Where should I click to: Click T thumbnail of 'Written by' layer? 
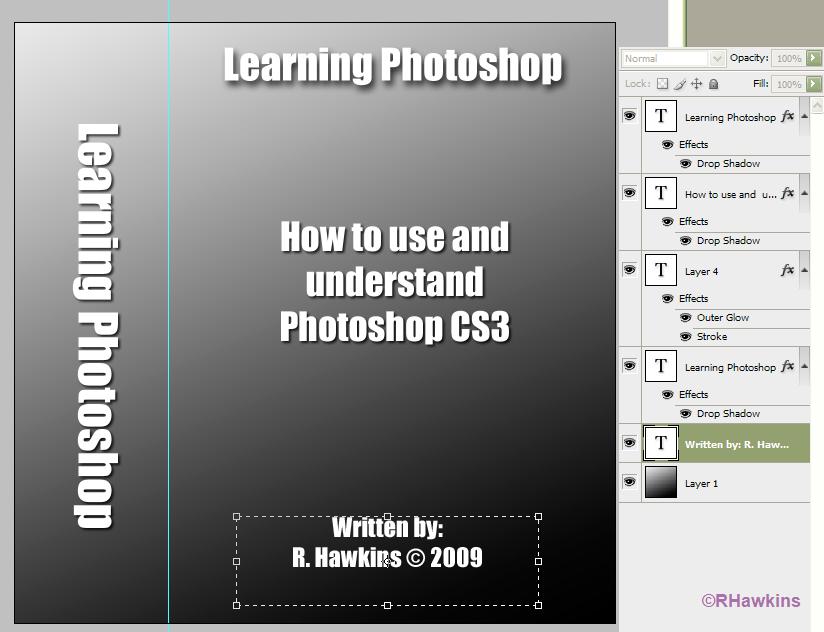tap(660, 443)
